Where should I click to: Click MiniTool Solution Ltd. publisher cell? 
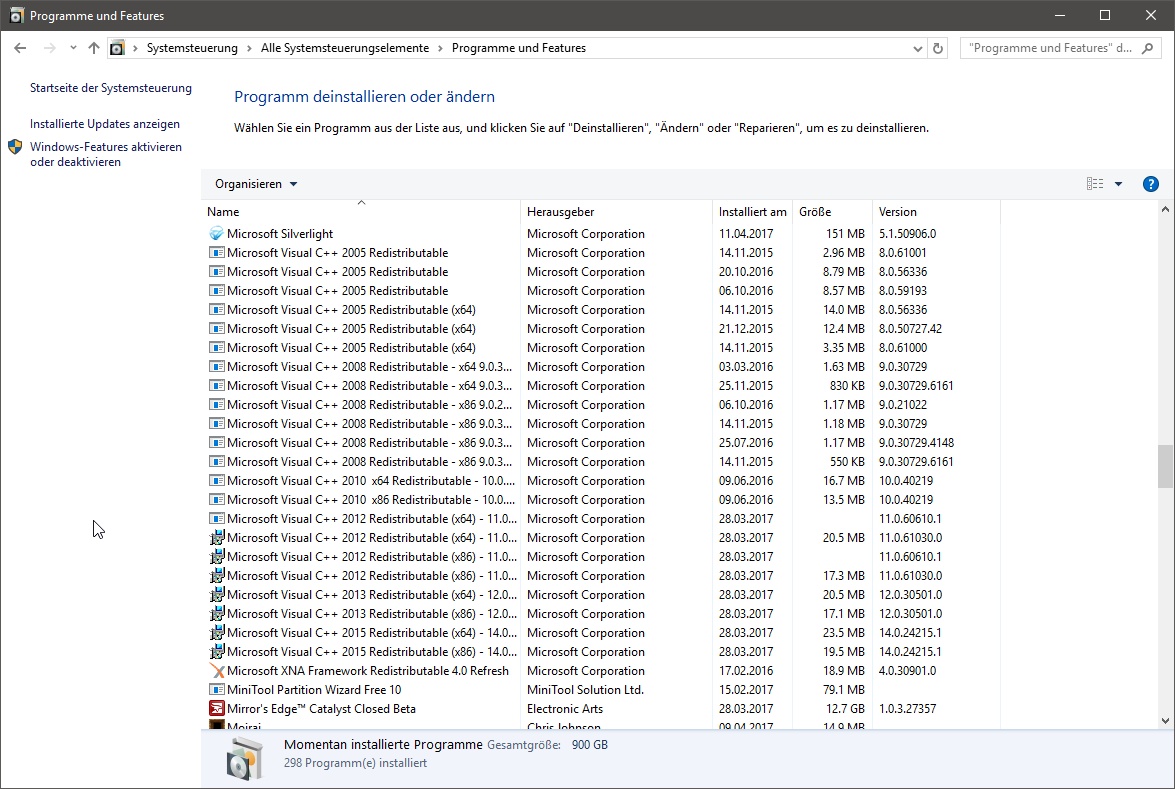point(585,690)
